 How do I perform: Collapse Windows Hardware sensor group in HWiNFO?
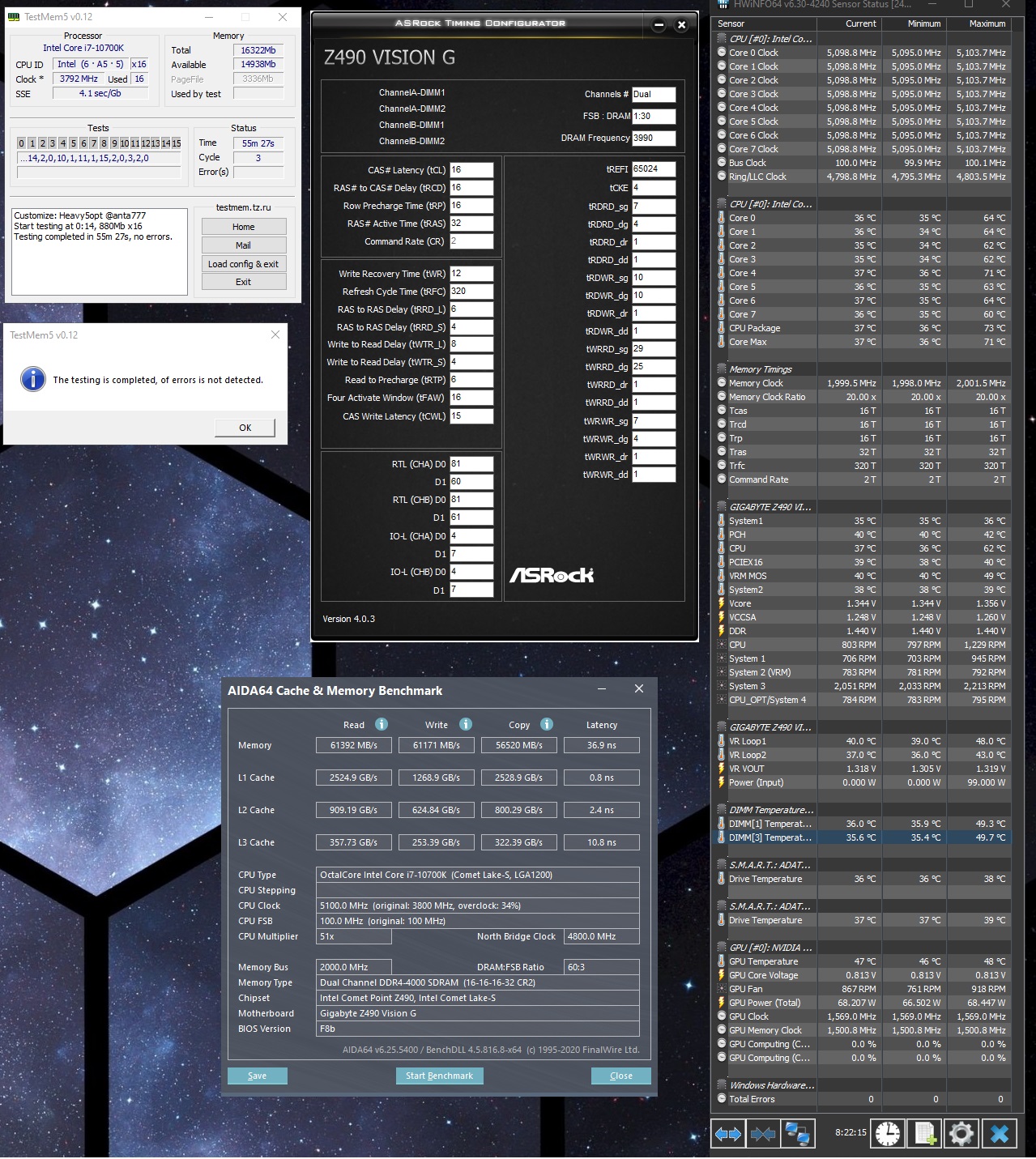point(722,1085)
